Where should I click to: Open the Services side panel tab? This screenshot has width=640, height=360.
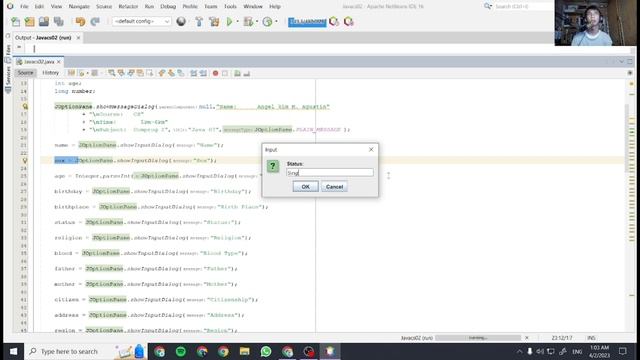(x=8, y=79)
